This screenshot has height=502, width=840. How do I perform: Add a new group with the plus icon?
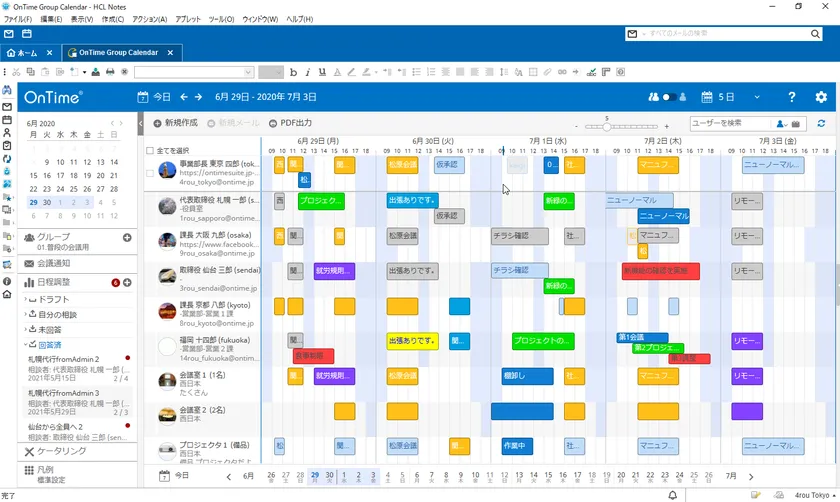tap(127, 237)
